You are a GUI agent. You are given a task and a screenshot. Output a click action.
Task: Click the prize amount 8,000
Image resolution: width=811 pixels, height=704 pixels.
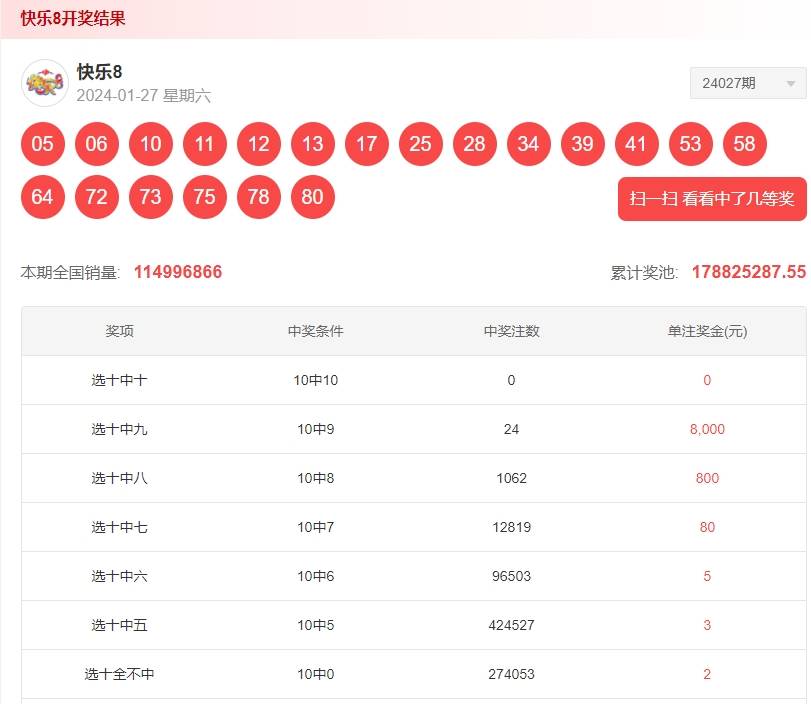coord(707,429)
